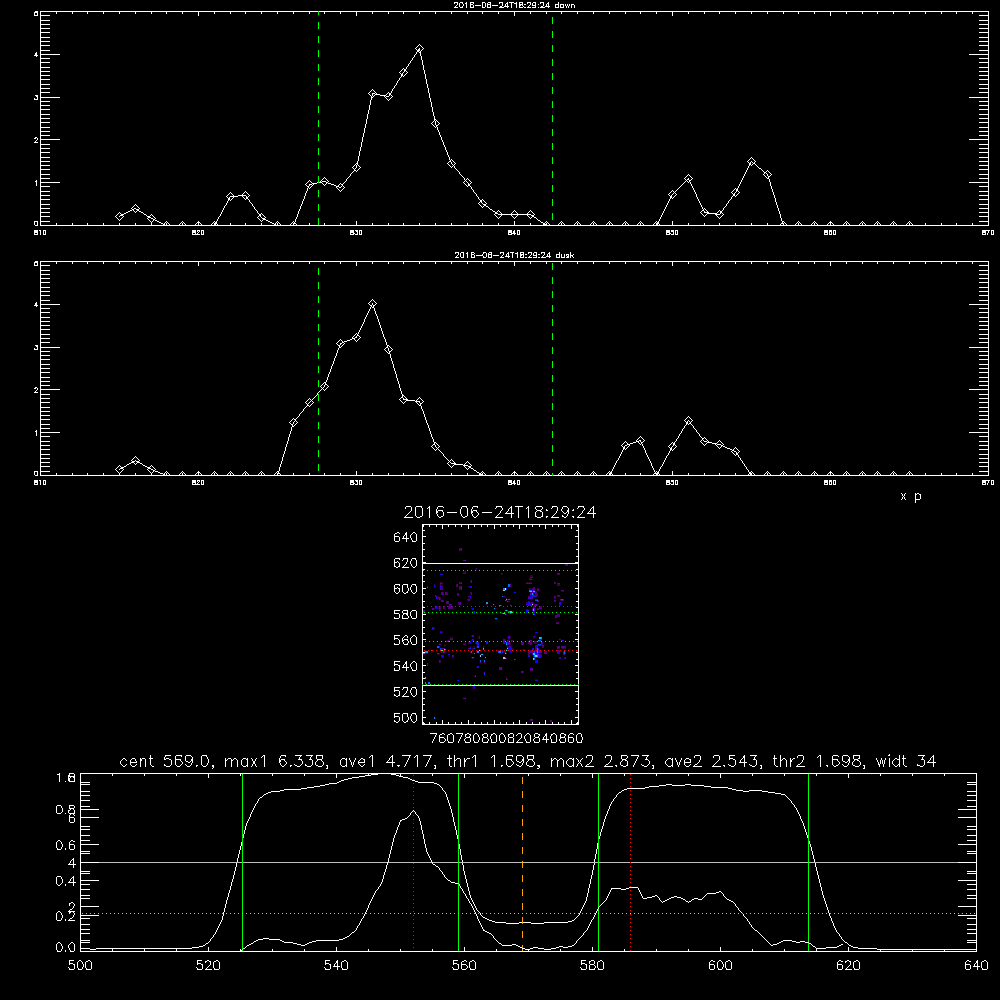Click the green vertical line near 581
The image size is (1000, 1000).
point(598,862)
